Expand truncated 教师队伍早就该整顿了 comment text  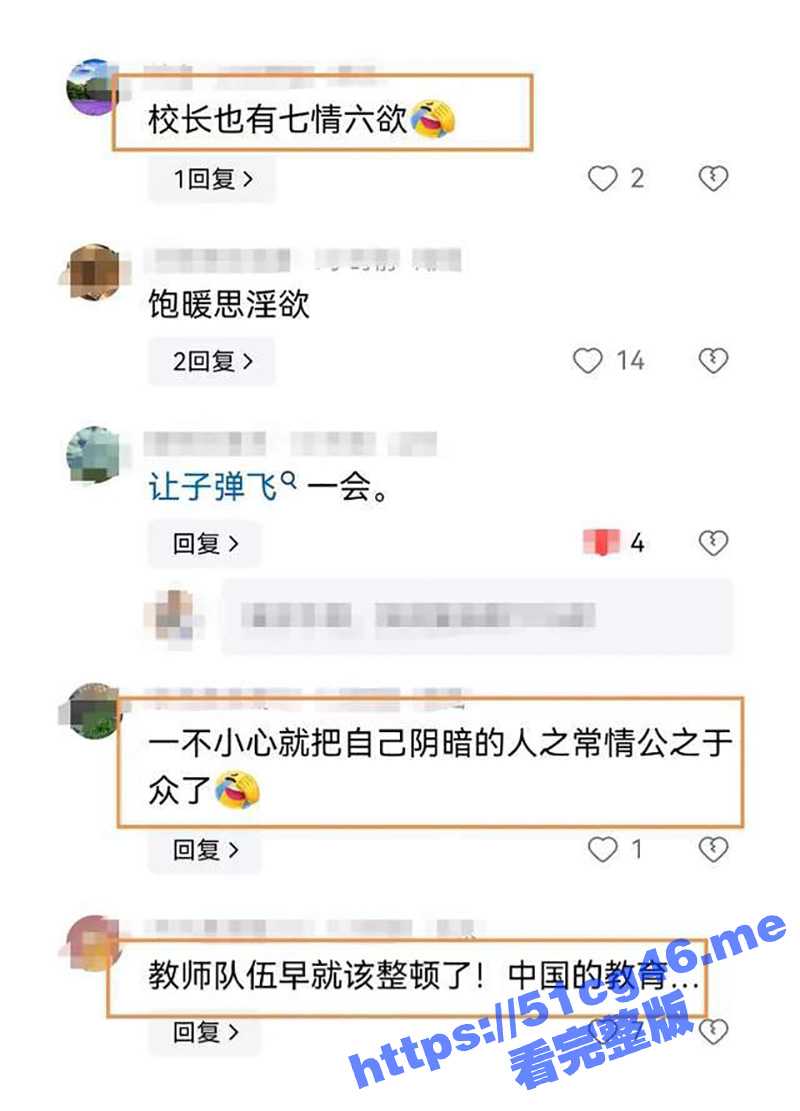point(424,976)
